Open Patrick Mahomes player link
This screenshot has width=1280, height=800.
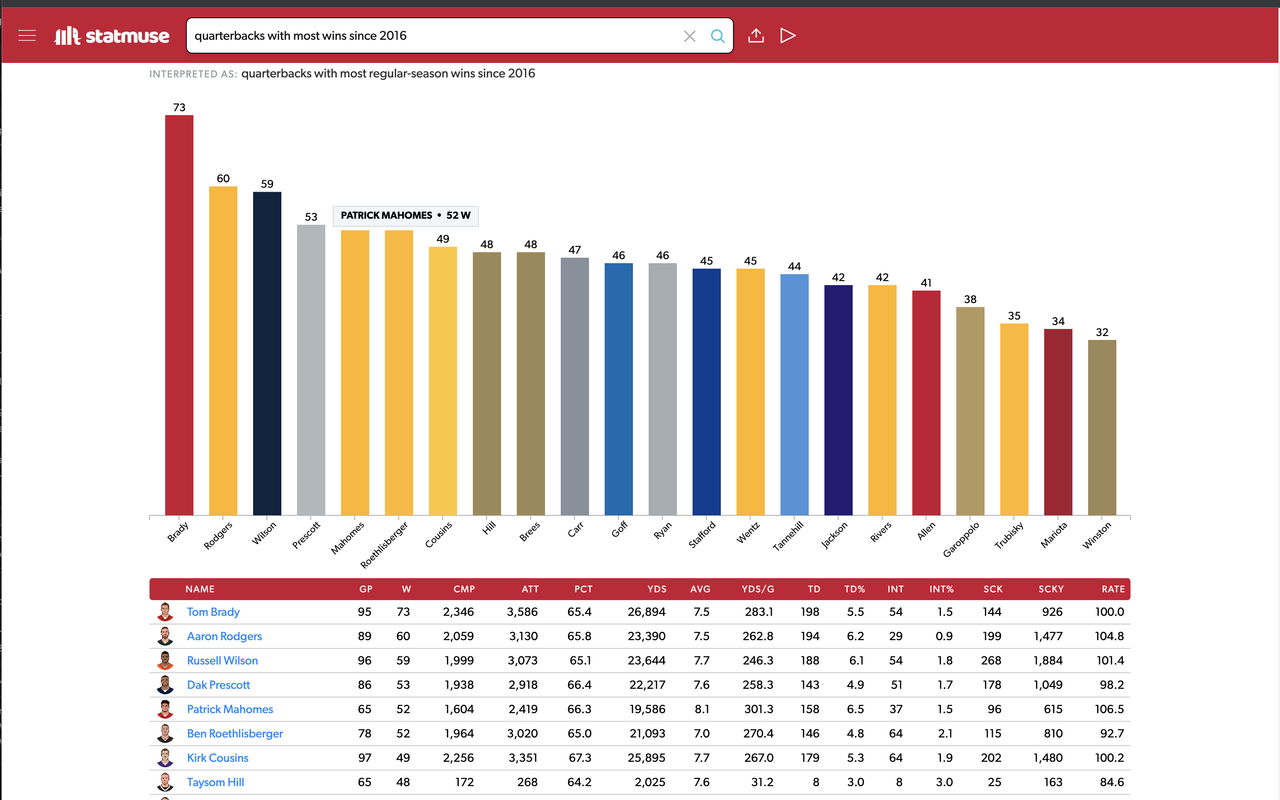pos(230,709)
